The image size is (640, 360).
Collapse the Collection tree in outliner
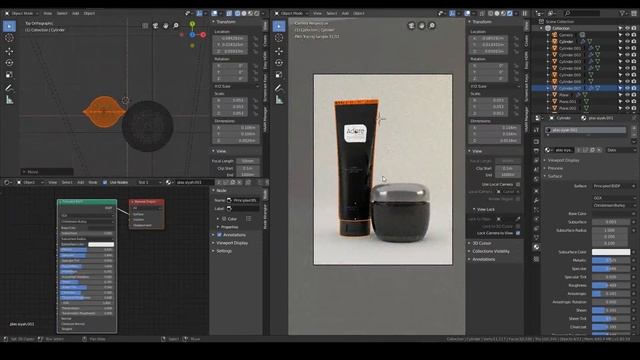[x=542, y=28]
